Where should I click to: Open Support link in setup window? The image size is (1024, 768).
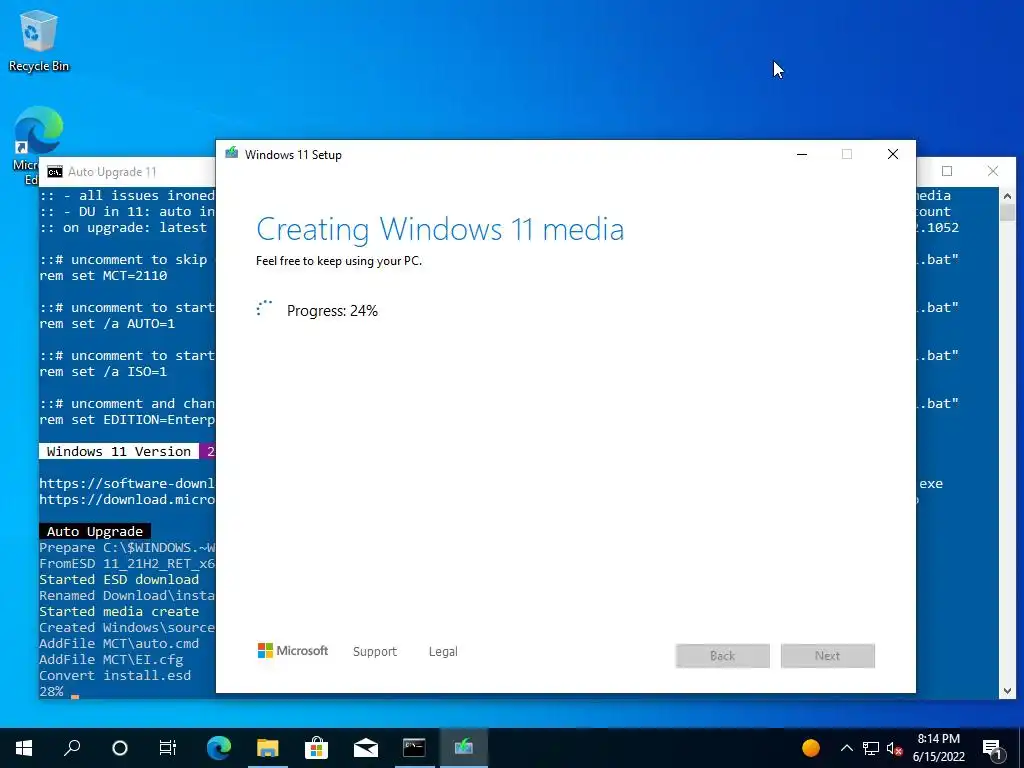pos(375,651)
